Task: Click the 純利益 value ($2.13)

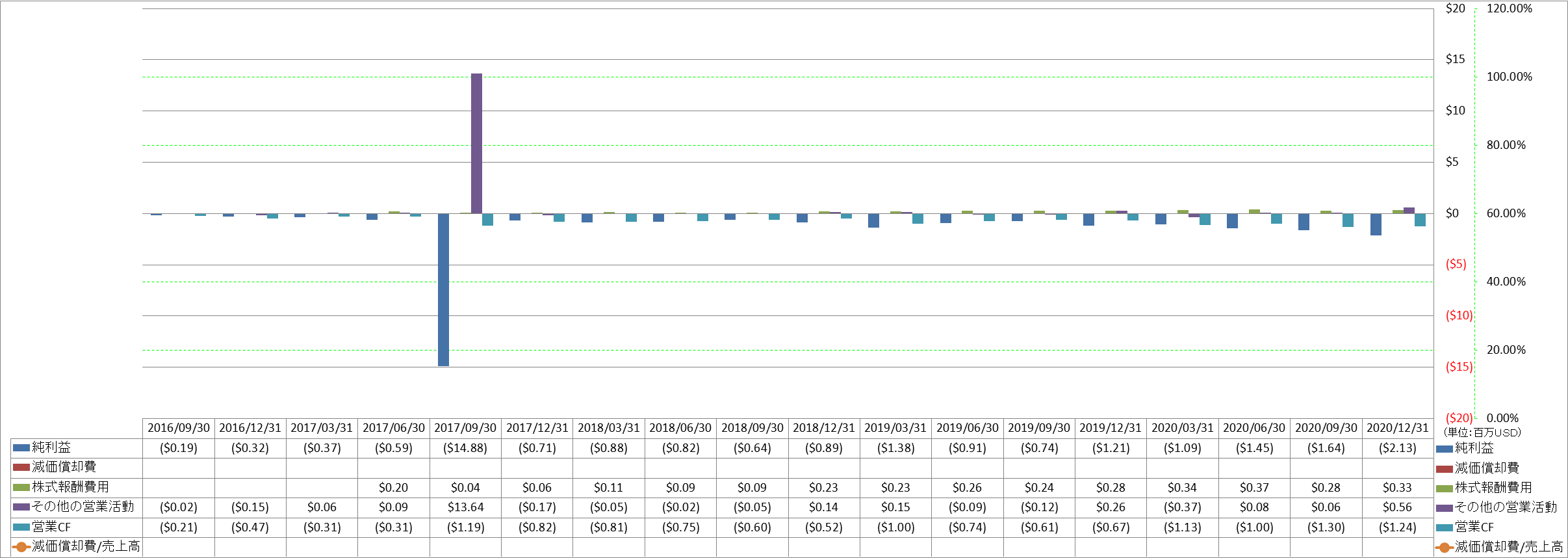Action: pyautogui.click(x=1398, y=448)
